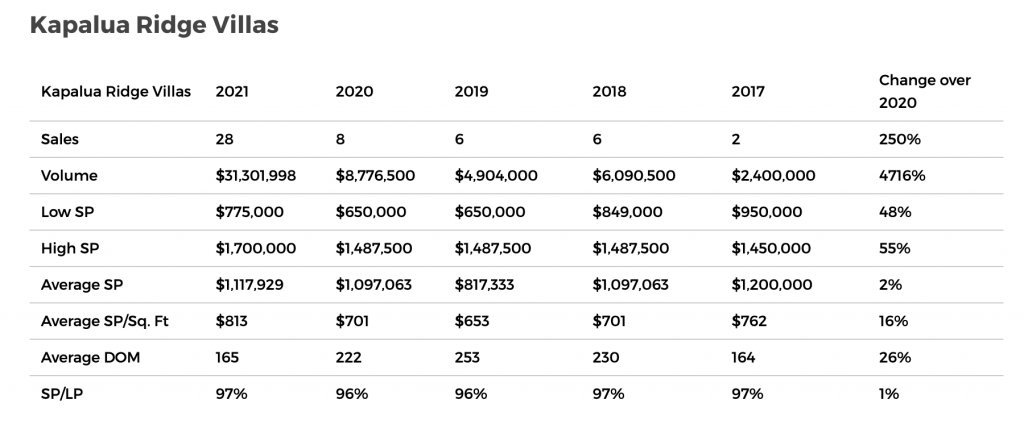Click the 2017 low SP $950,000
1024x433 pixels.
(x=766, y=212)
